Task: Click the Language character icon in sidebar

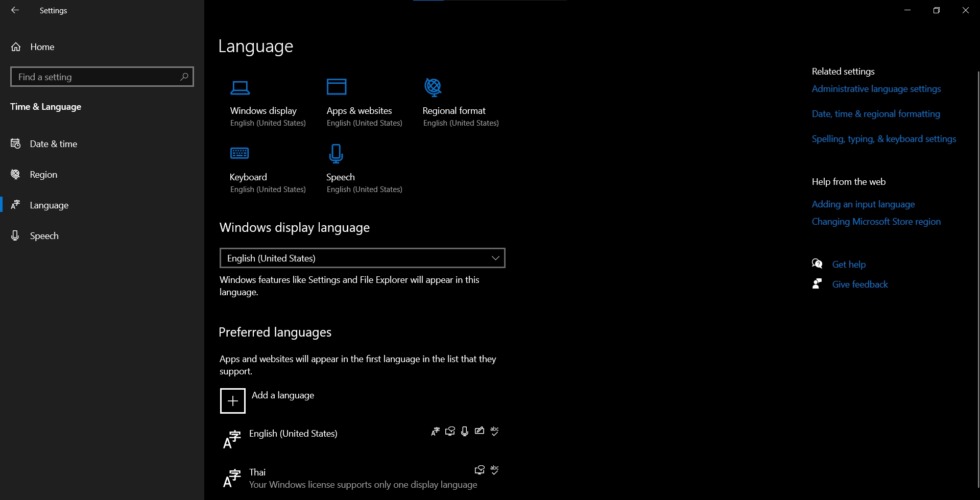Action: tap(16, 205)
